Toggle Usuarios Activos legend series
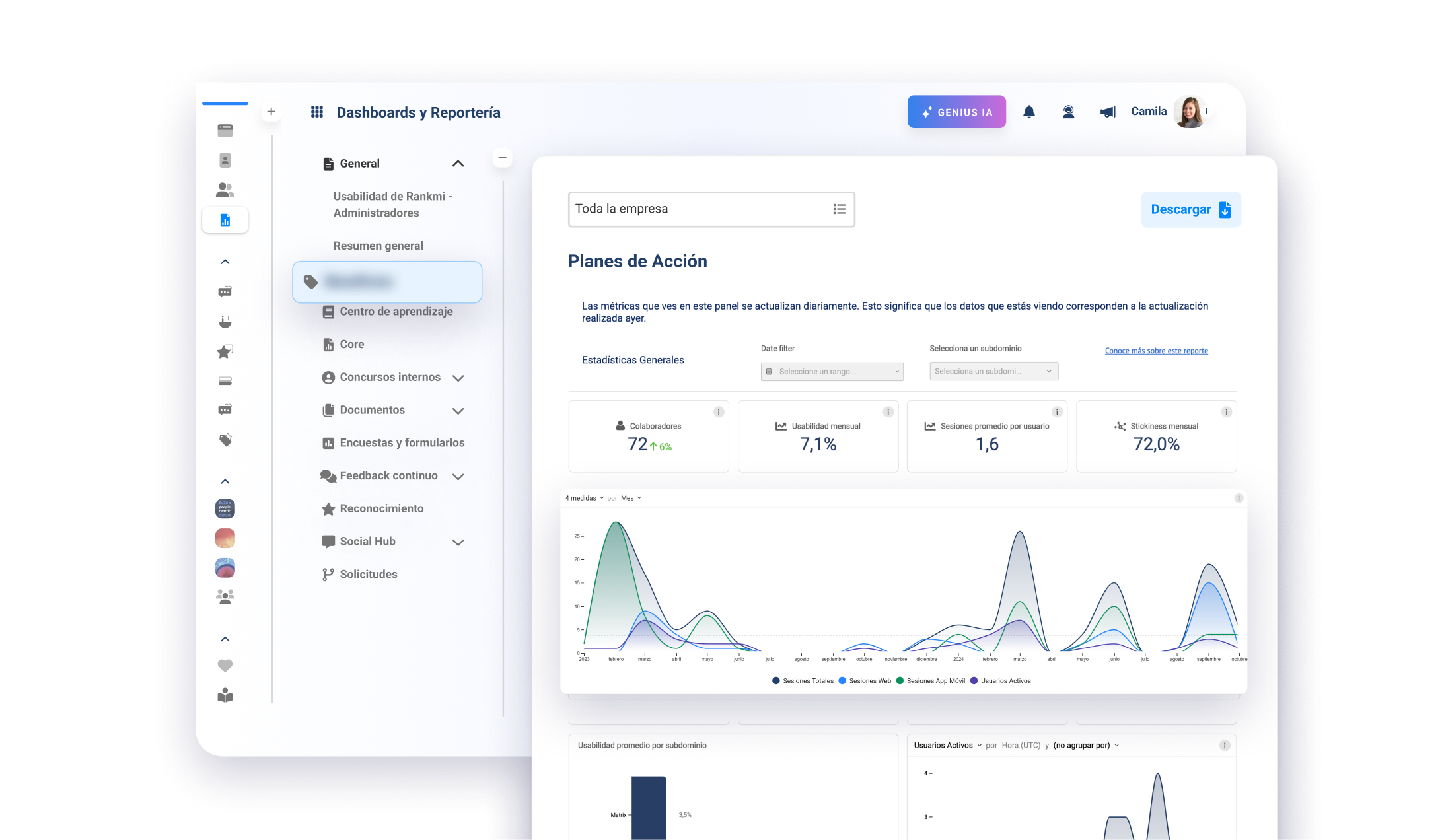1440x840 pixels. pos(1000,681)
